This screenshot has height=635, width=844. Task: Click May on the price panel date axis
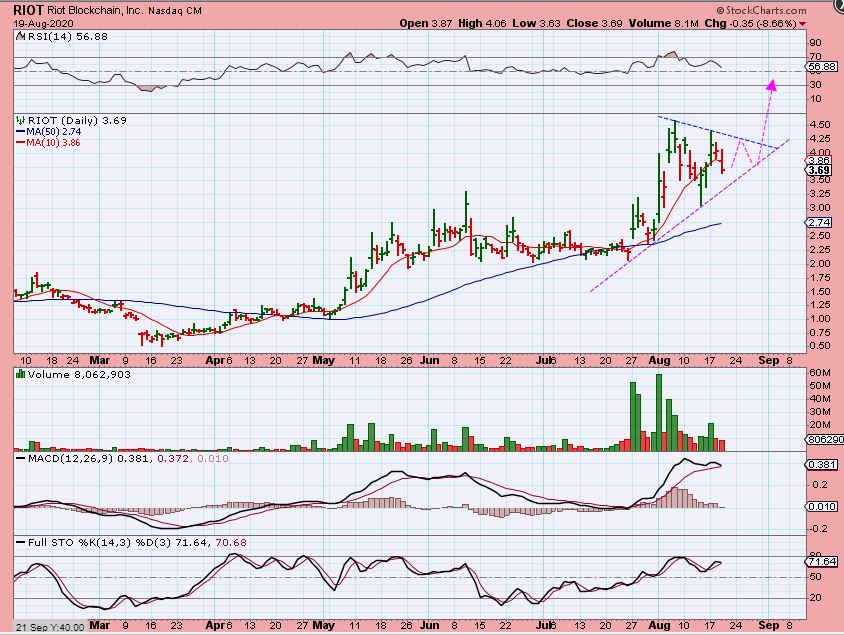coord(323,360)
